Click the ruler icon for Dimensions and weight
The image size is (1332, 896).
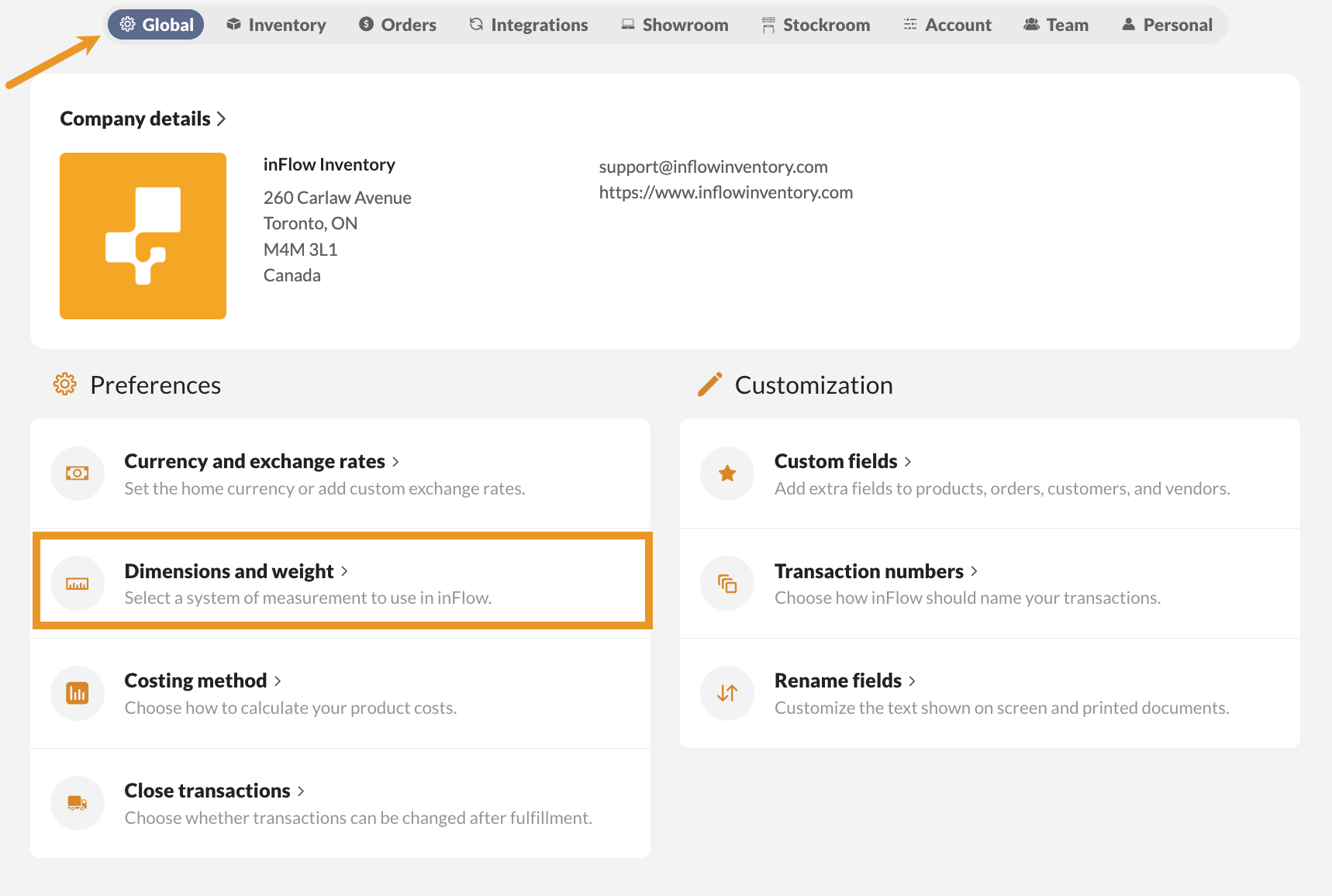(x=78, y=584)
